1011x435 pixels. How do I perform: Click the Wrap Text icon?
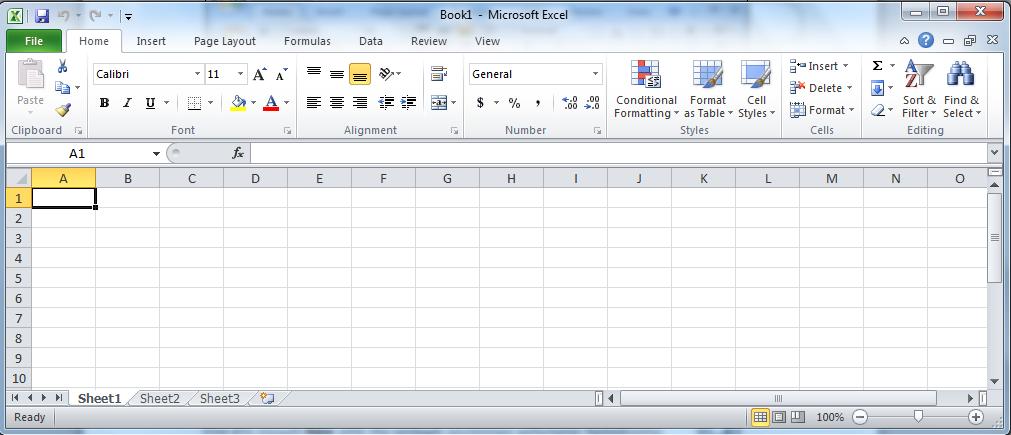click(440, 74)
